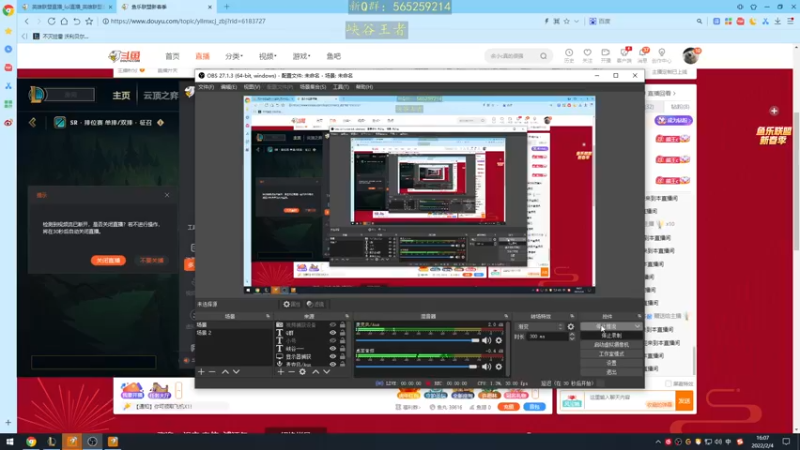
Task: Open OBS 视图(V) menu
Action: pos(252,87)
